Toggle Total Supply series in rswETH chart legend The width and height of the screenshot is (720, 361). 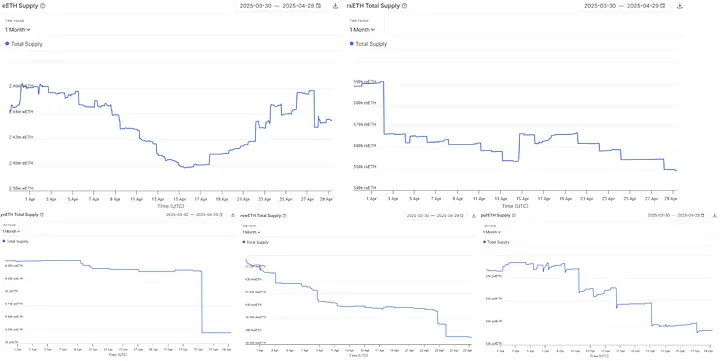[256, 242]
